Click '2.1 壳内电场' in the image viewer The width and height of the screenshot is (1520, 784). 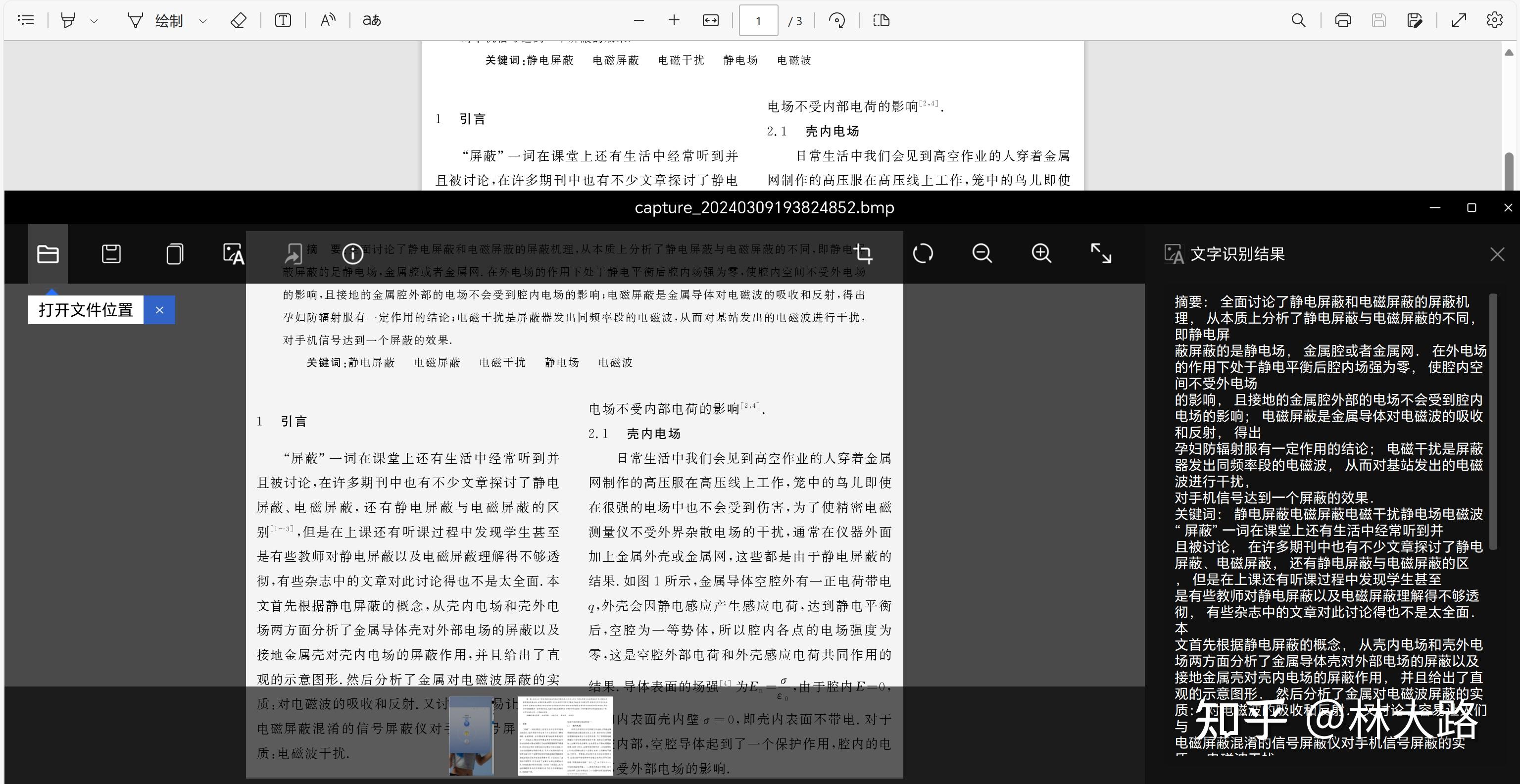635,434
